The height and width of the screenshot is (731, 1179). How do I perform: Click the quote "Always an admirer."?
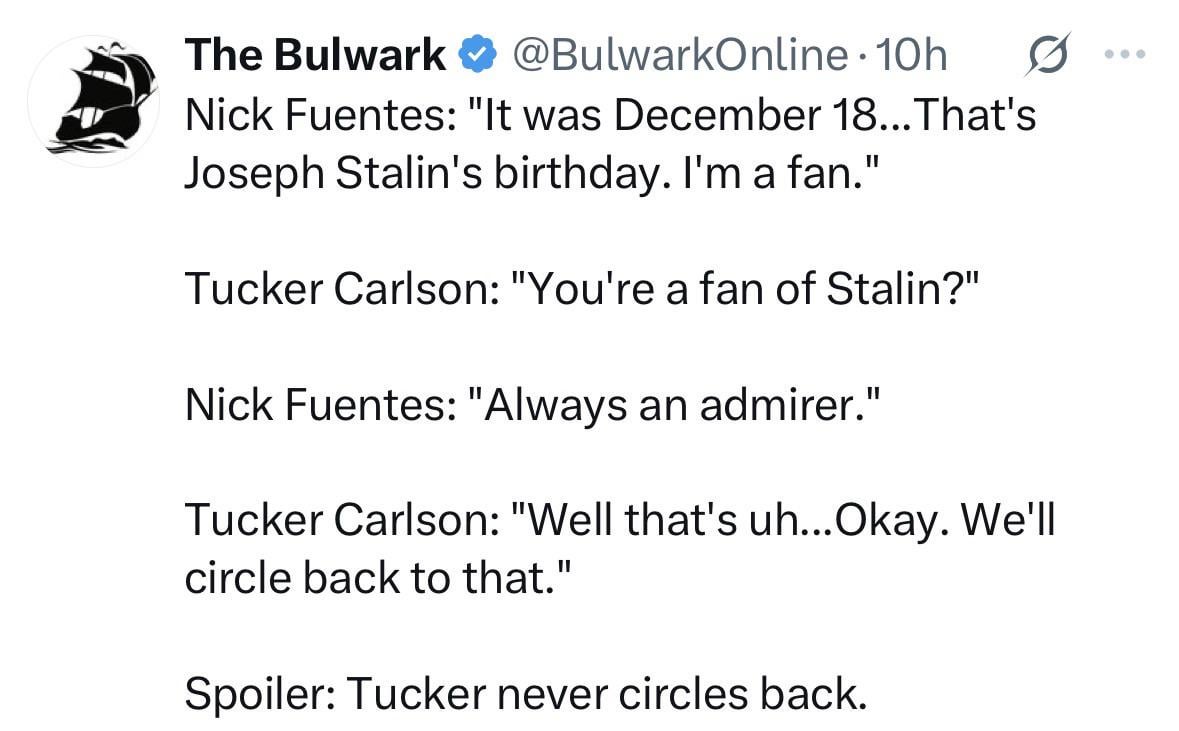671,406
